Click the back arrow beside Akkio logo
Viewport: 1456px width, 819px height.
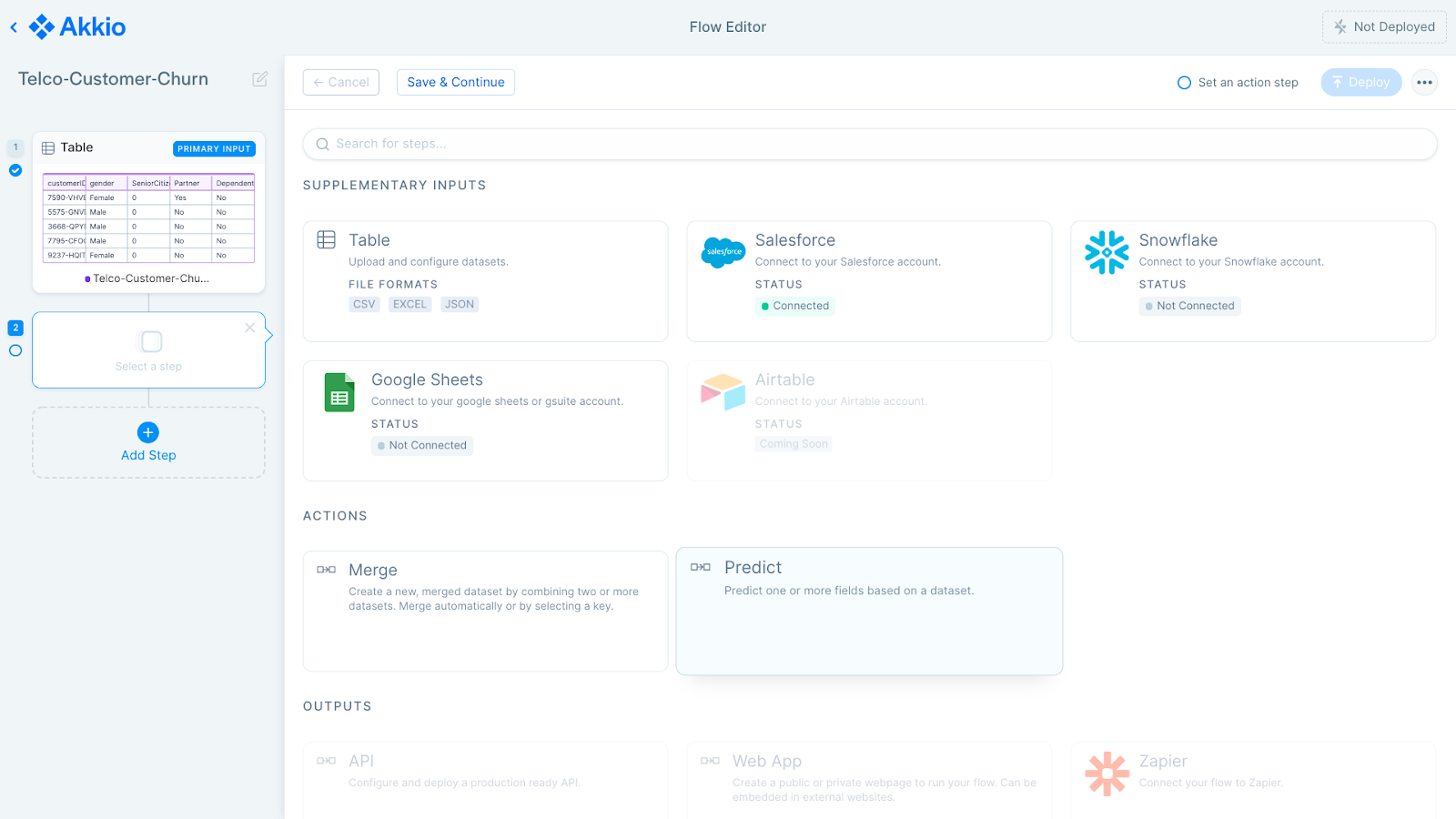click(14, 27)
